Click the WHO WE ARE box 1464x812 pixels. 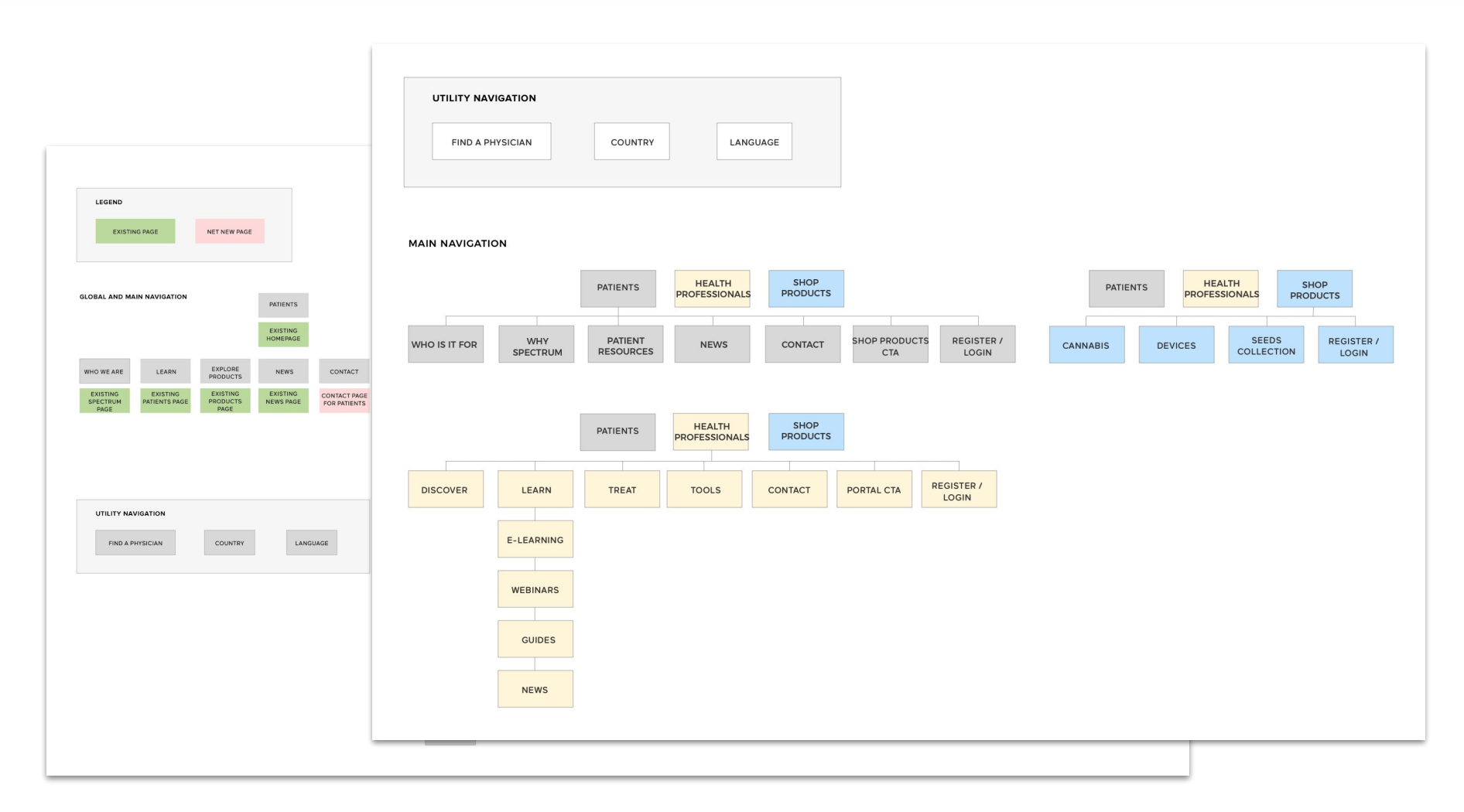click(x=104, y=371)
